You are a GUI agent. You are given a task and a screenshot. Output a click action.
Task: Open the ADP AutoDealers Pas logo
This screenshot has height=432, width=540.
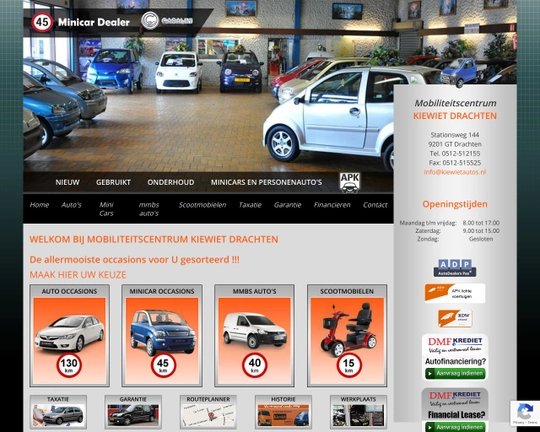tap(455, 268)
